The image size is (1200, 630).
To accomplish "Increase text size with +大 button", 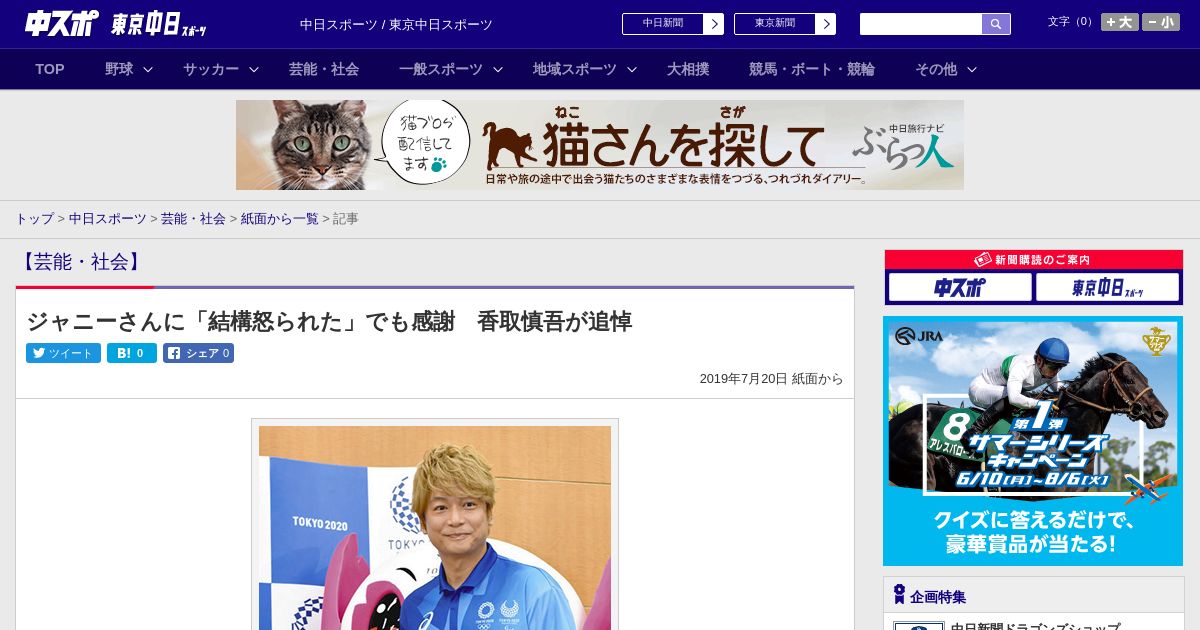I will tap(1120, 22).
